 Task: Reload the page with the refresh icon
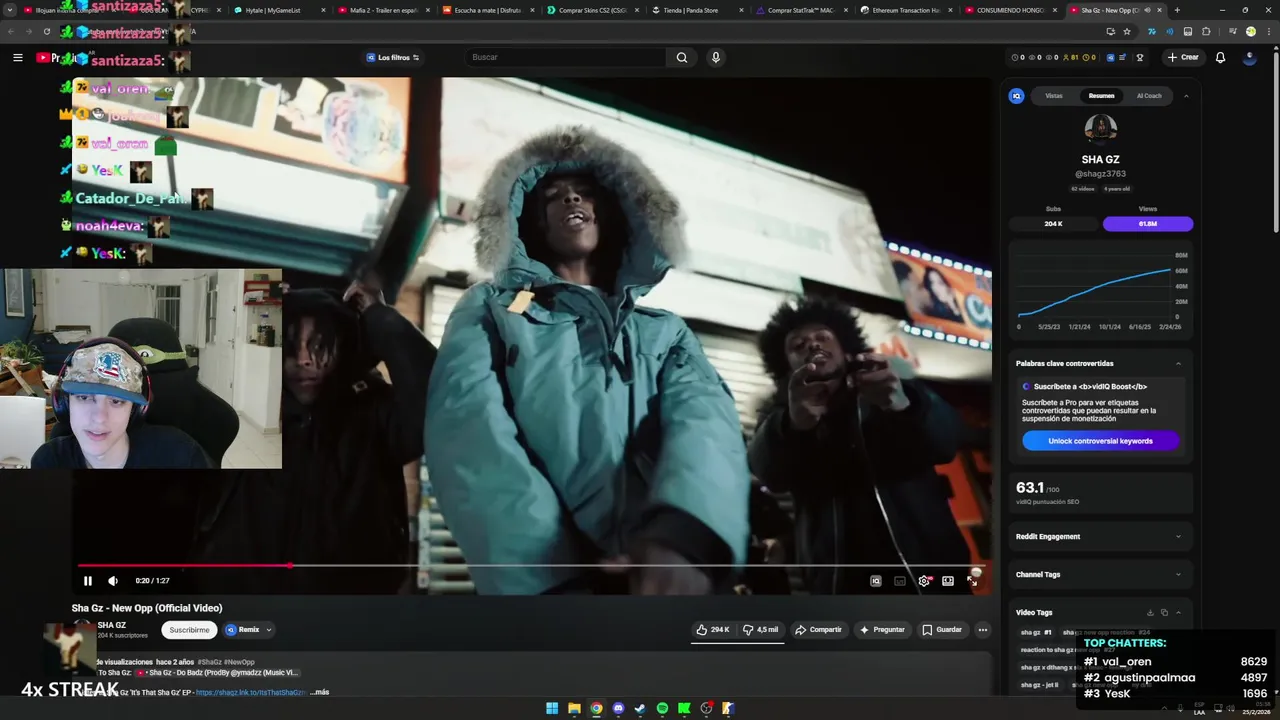pyautogui.click(x=46, y=31)
